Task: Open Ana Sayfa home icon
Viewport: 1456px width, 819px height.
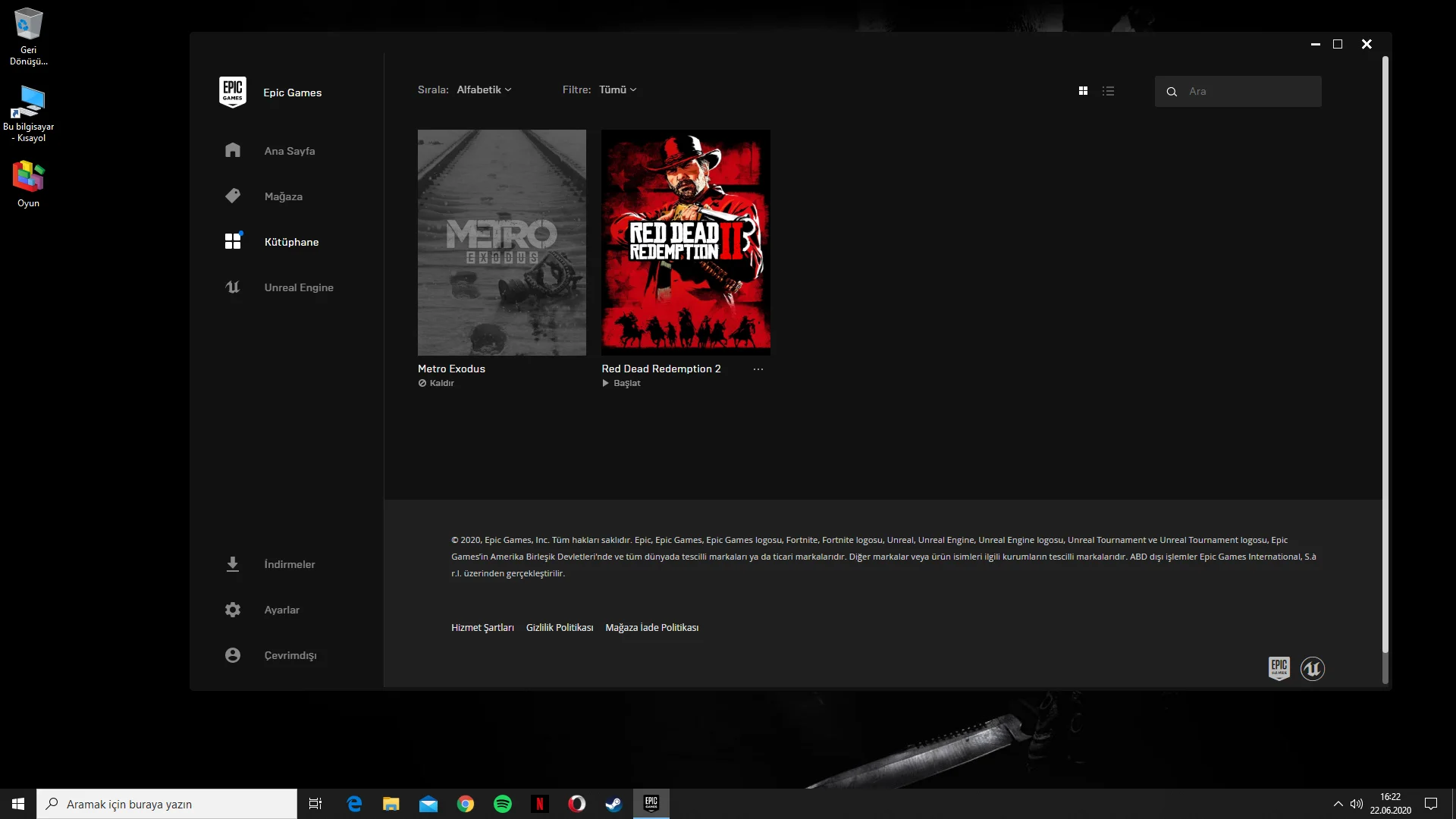Action: click(233, 150)
